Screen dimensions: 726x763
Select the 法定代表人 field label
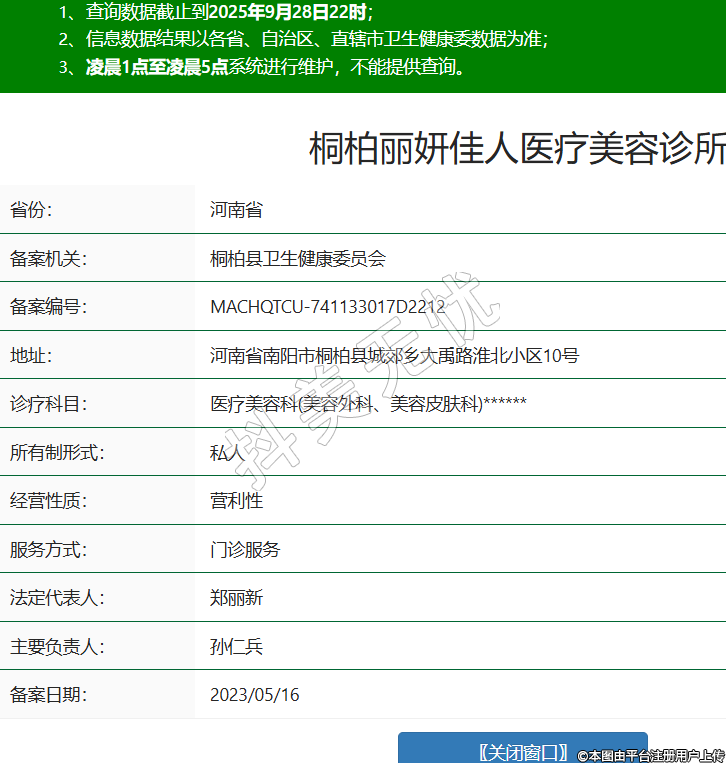(57, 598)
